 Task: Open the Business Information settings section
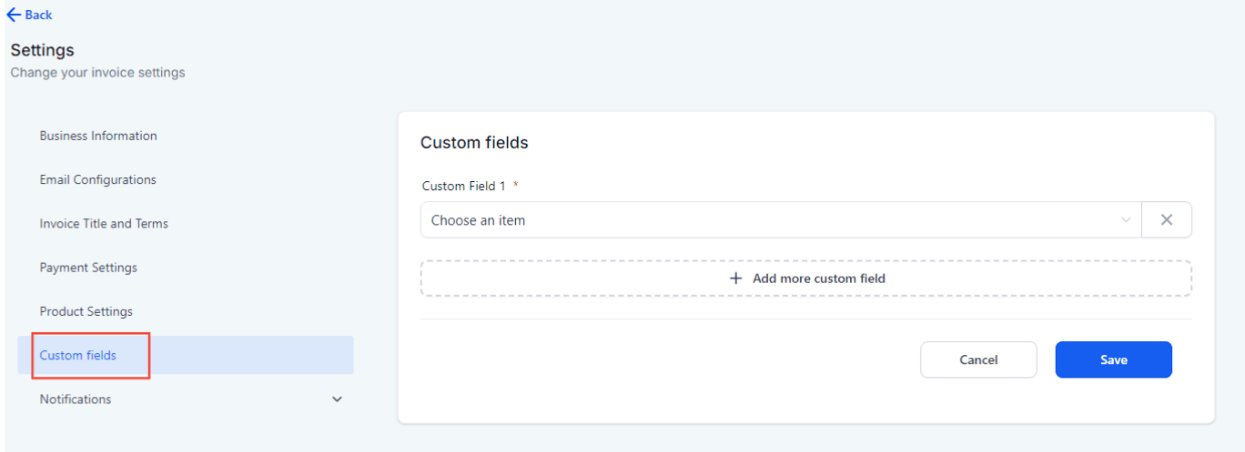98,136
